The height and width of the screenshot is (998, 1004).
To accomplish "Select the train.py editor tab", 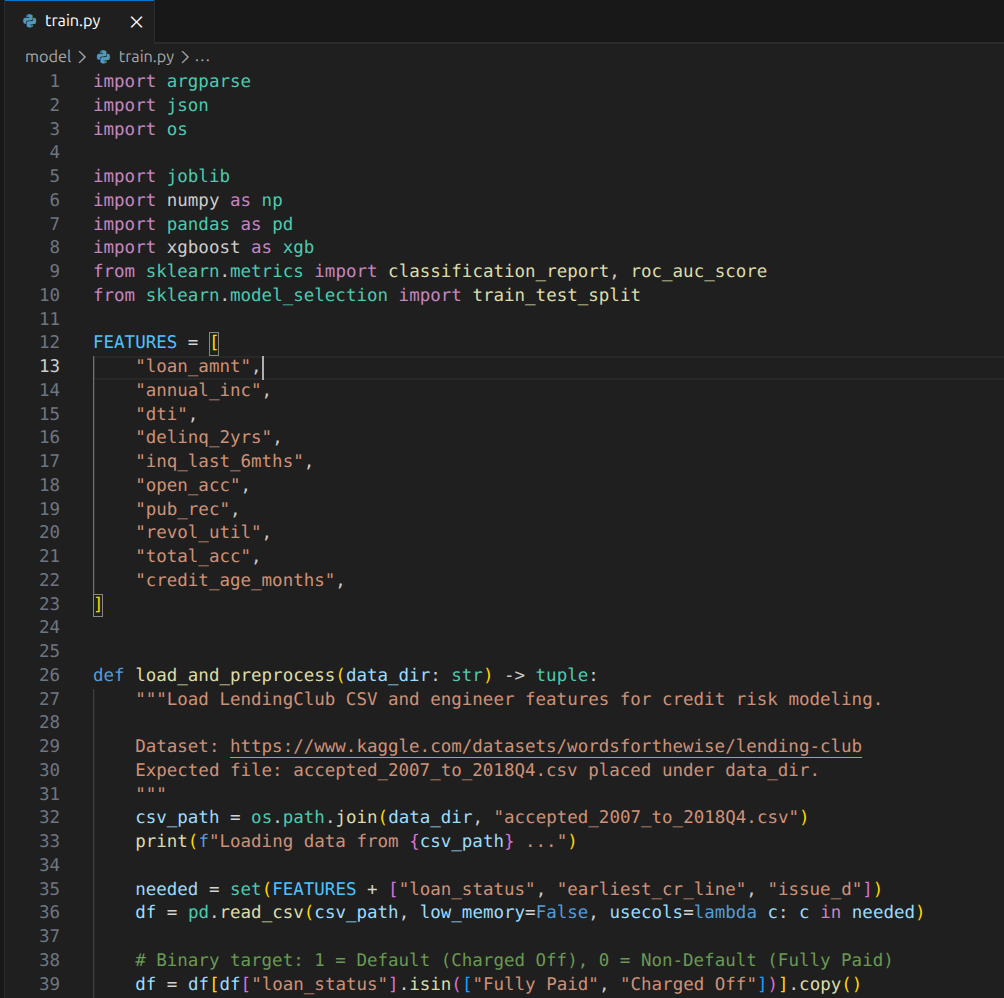I will [79, 21].
